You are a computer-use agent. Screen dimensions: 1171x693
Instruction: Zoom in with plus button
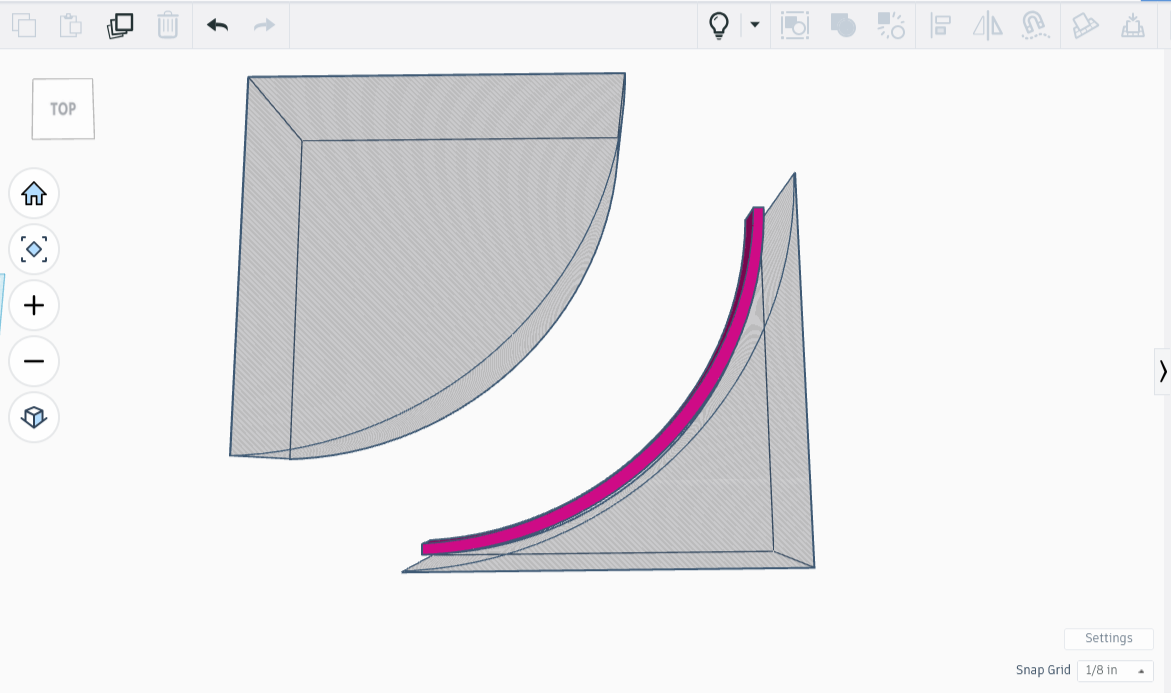pos(34,305)
